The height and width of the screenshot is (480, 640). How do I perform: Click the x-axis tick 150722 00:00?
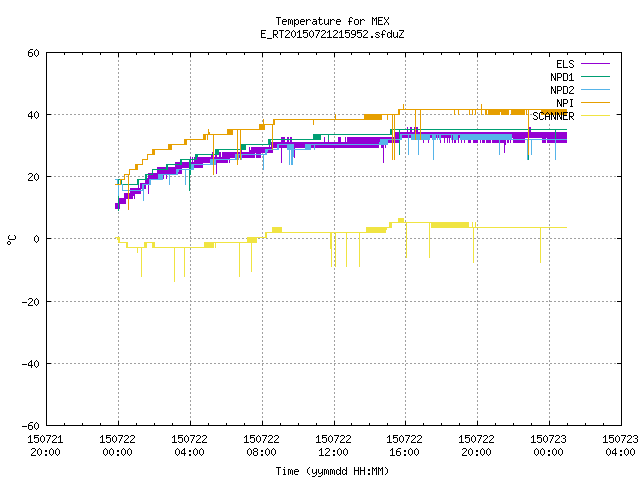118,446
